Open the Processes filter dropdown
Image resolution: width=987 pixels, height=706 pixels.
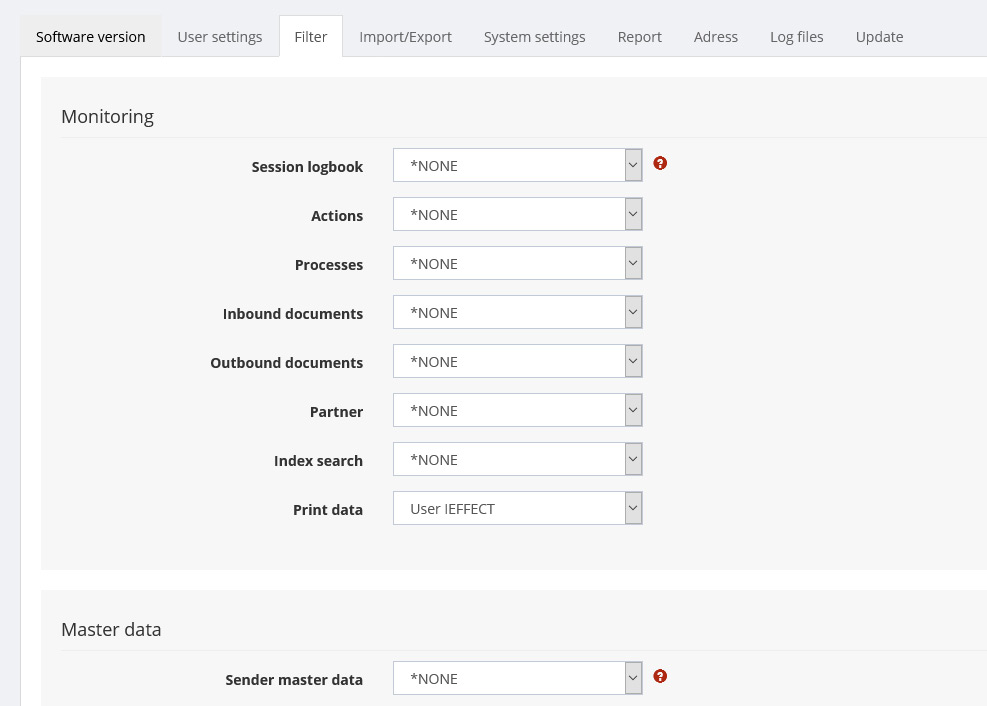(x=517, y=264)
